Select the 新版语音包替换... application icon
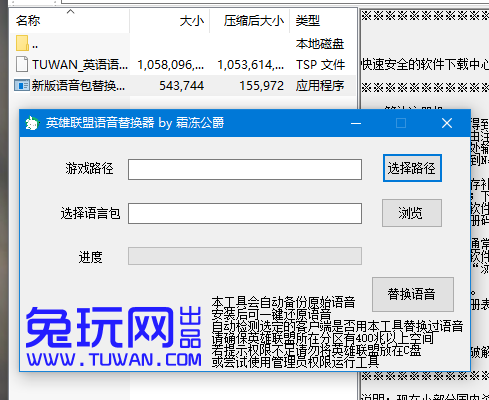The width and height of the screenshot is (489, 400). [22, 85]
